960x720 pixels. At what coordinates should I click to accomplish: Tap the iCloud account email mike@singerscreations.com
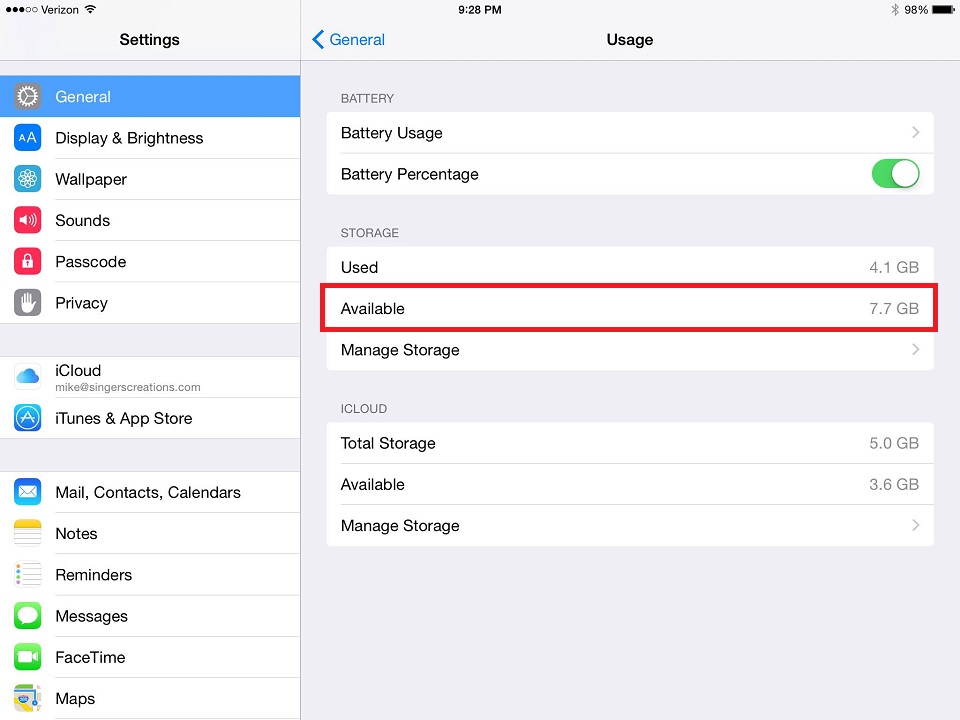pyautogui.click(x=127, y=387)
